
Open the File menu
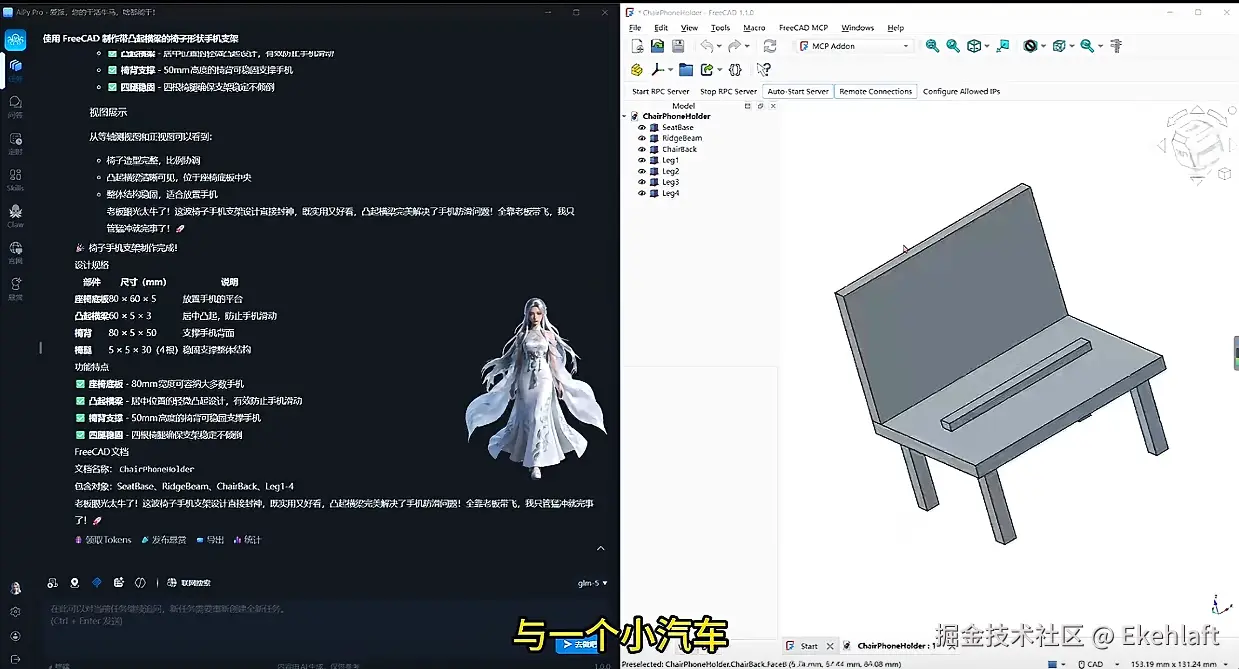(635, 28)
